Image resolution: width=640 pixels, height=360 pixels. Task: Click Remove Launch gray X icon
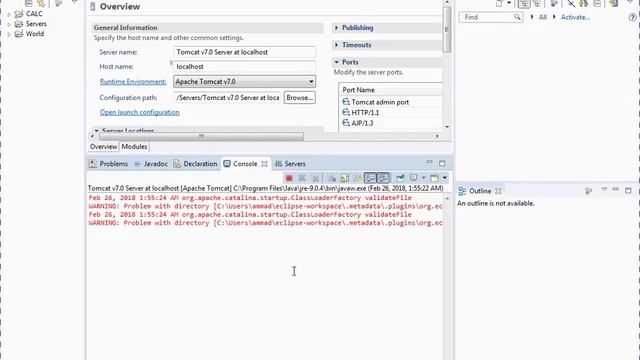[302, 178]
